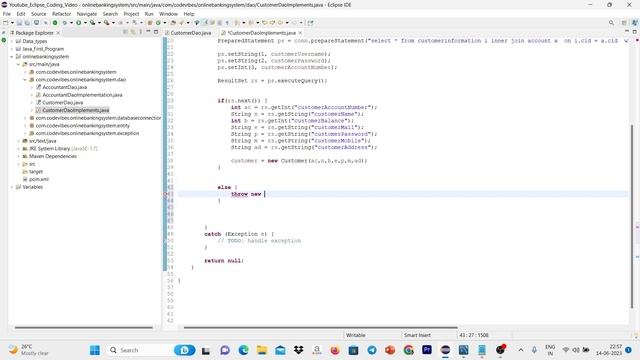Viewport: 640px width, 360px height.
Task: Open Microsoft Edge from the taskbar
Action: point(243,350)
